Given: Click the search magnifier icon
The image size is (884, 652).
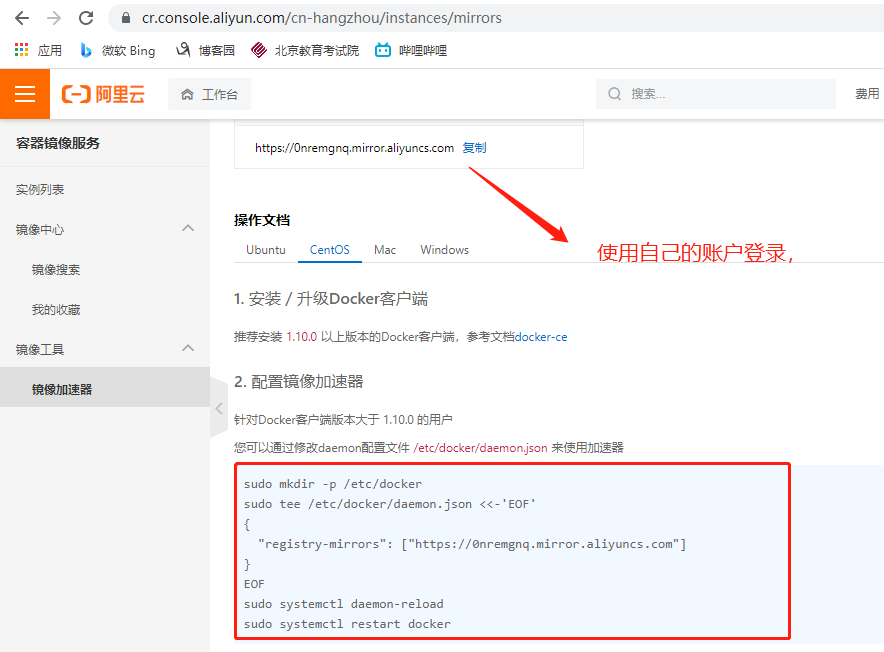Looking at the screenshot, I should [615, 94].
